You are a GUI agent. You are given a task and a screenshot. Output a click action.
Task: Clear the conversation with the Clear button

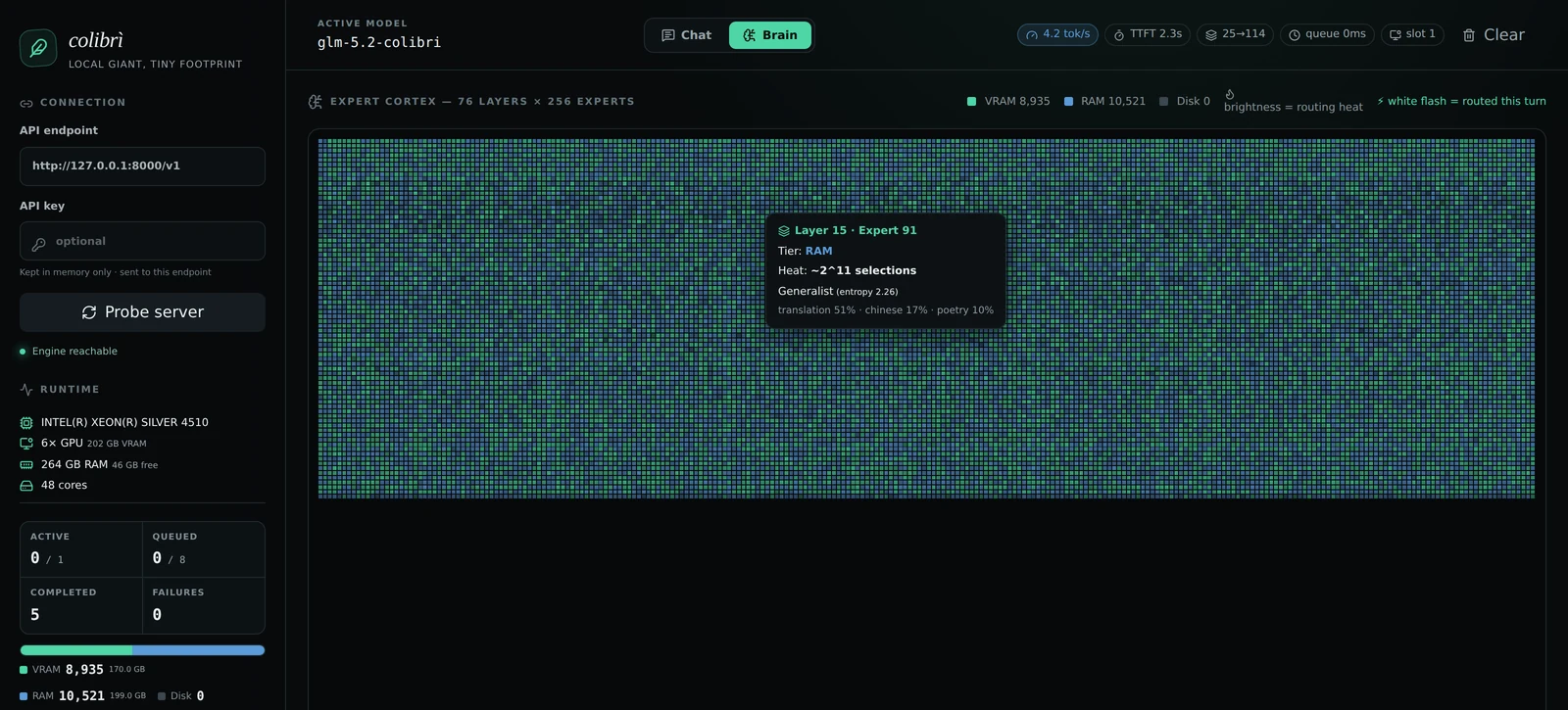[1494, 35]
